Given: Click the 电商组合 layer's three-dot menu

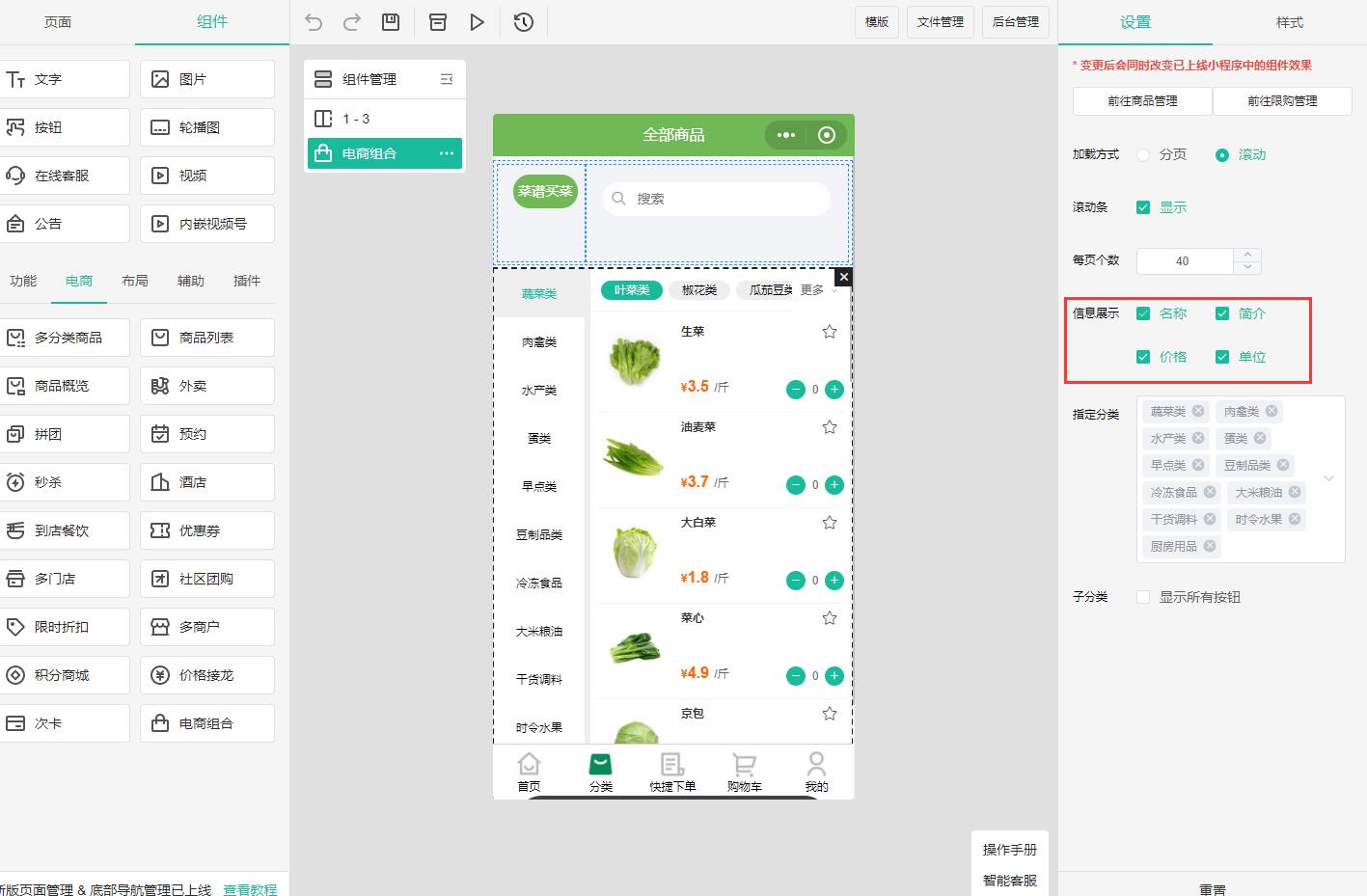Looking at the screenshot, I should click(x=447, y=153).
